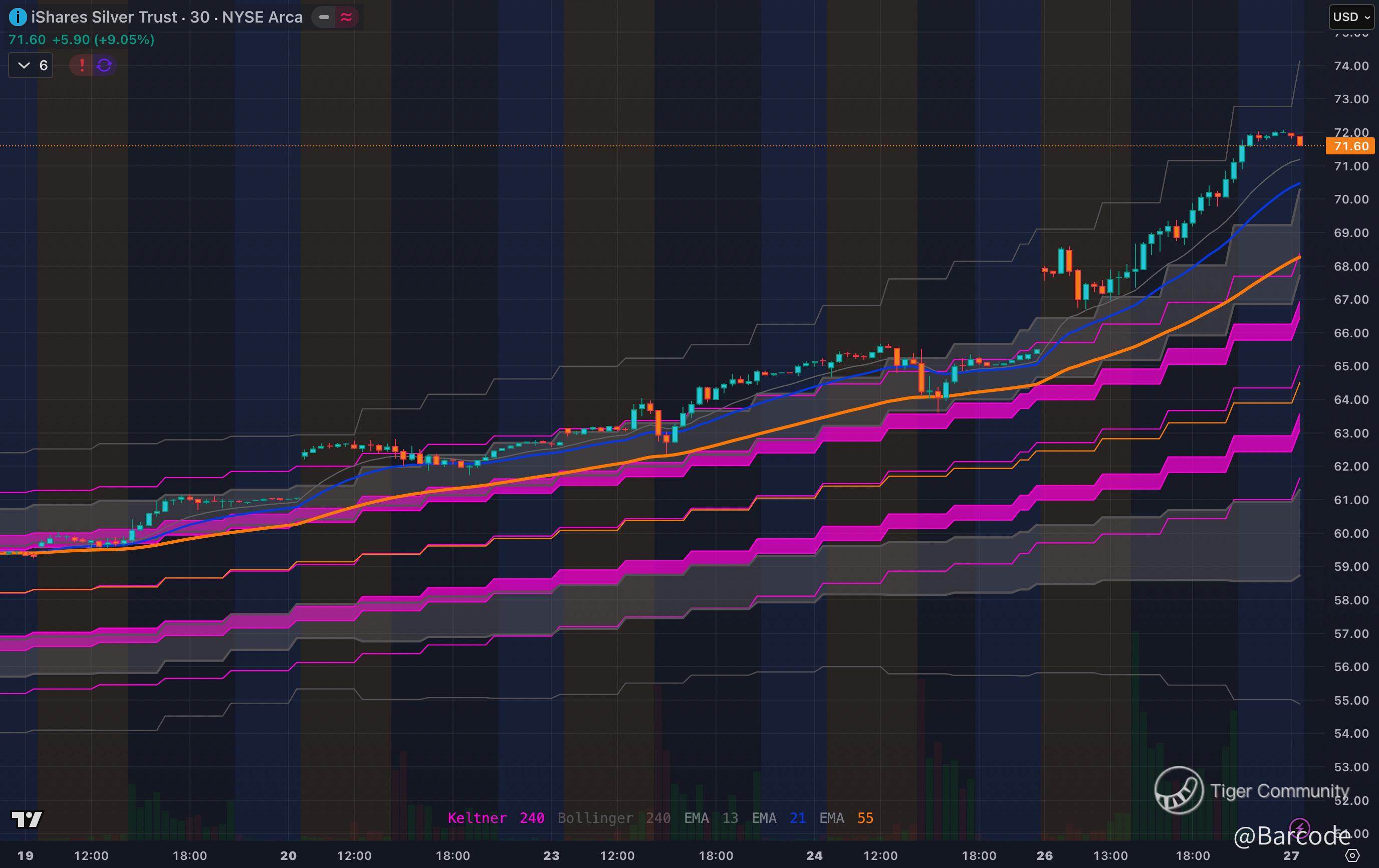Image resolution: width=1379 pixels, height=868 pixels.
Task: Click the TradingView logo in bottom-left corner
Action: click(x=27, y=819)
